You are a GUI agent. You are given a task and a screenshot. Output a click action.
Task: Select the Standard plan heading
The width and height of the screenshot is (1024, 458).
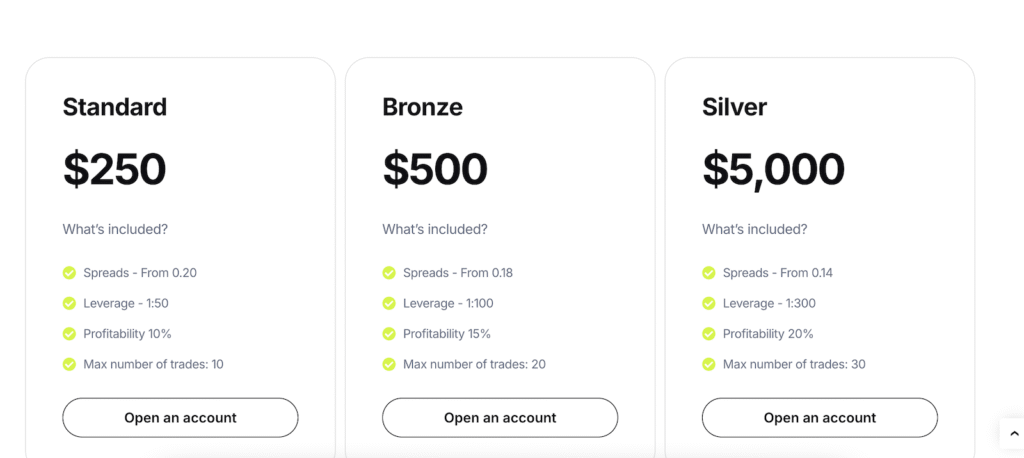point(115,107)
